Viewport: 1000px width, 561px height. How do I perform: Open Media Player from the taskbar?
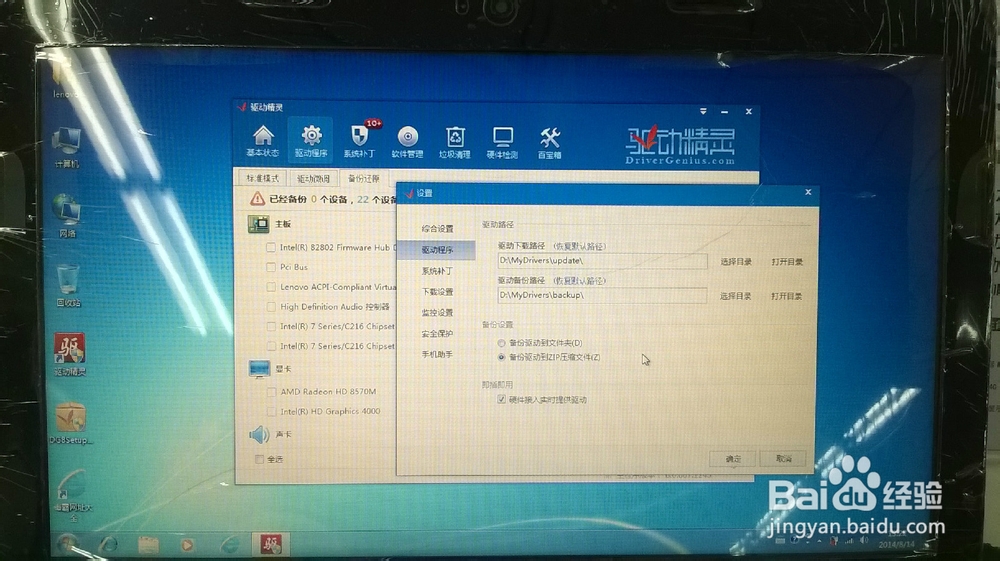click(x=187, y=545)
